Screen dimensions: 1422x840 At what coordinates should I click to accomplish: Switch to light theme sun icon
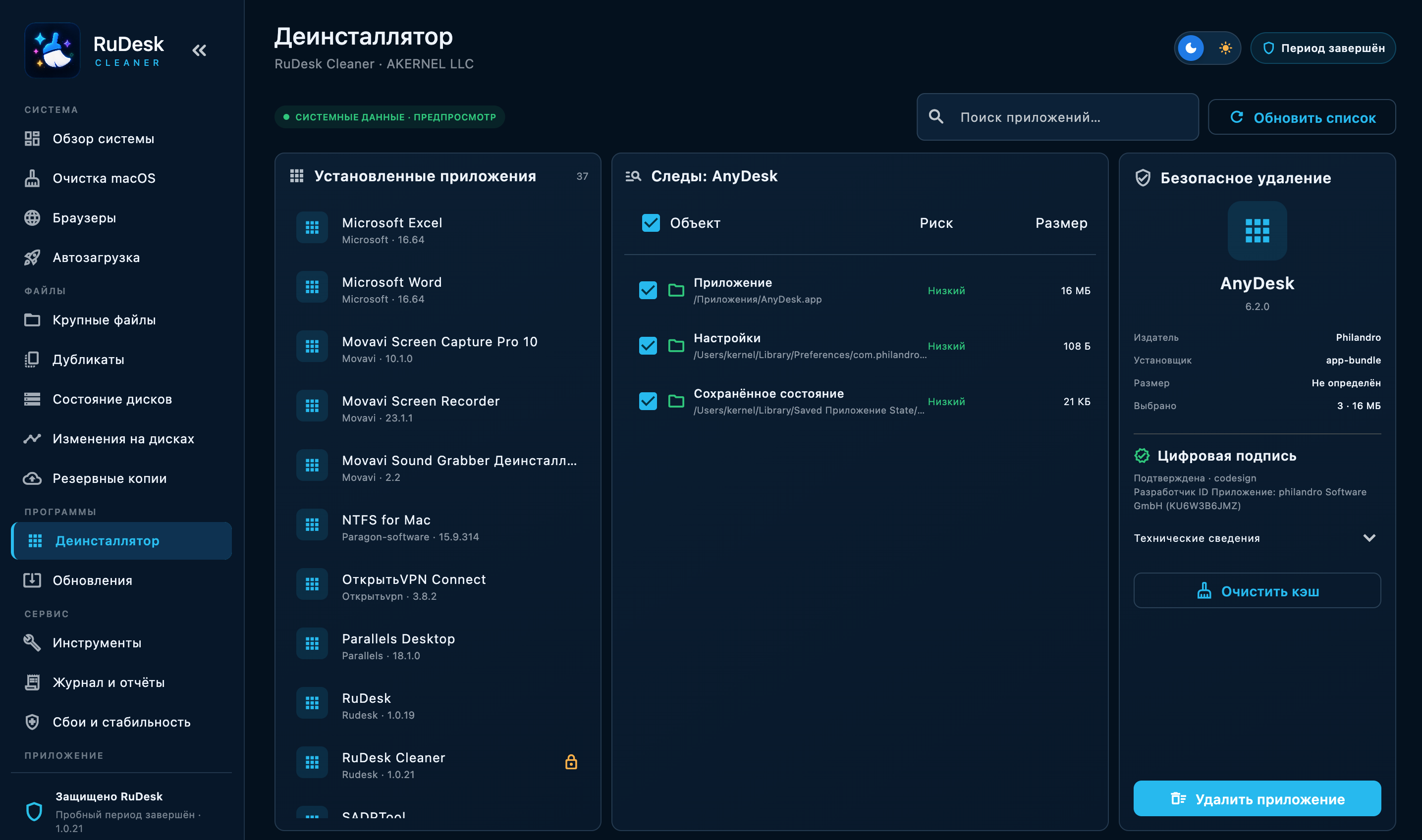coord(1225,48)
